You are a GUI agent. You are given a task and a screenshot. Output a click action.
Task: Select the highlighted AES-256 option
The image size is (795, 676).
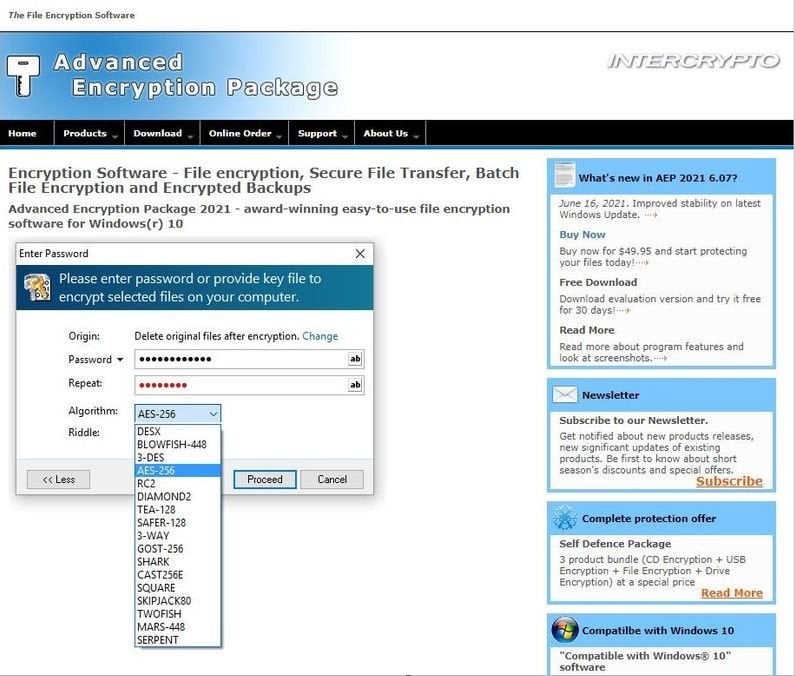point(177,471)
